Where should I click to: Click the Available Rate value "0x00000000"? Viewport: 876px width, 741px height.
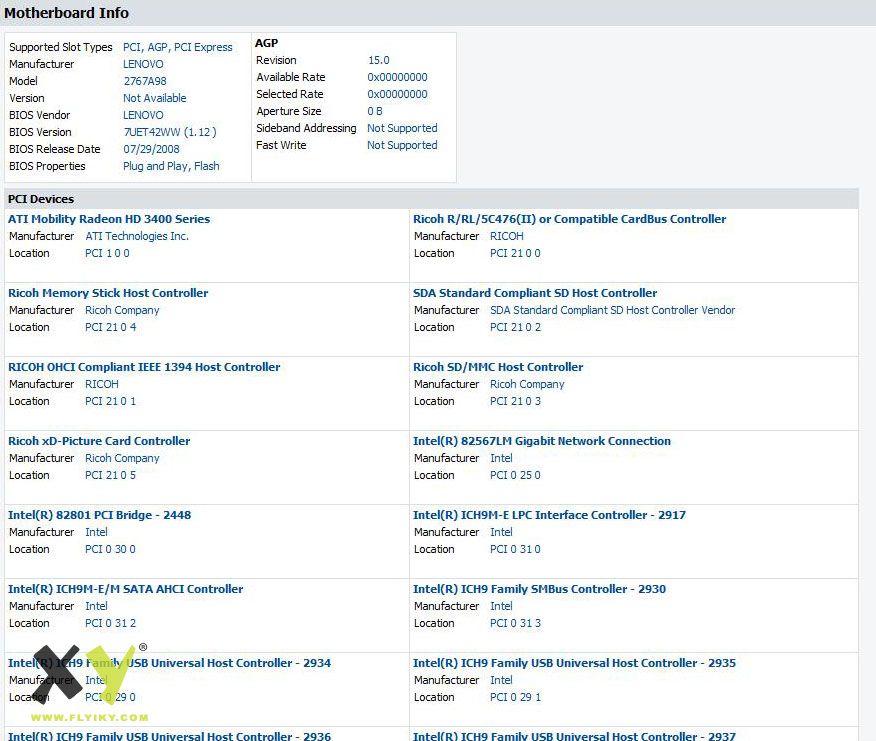click(397, 77)
